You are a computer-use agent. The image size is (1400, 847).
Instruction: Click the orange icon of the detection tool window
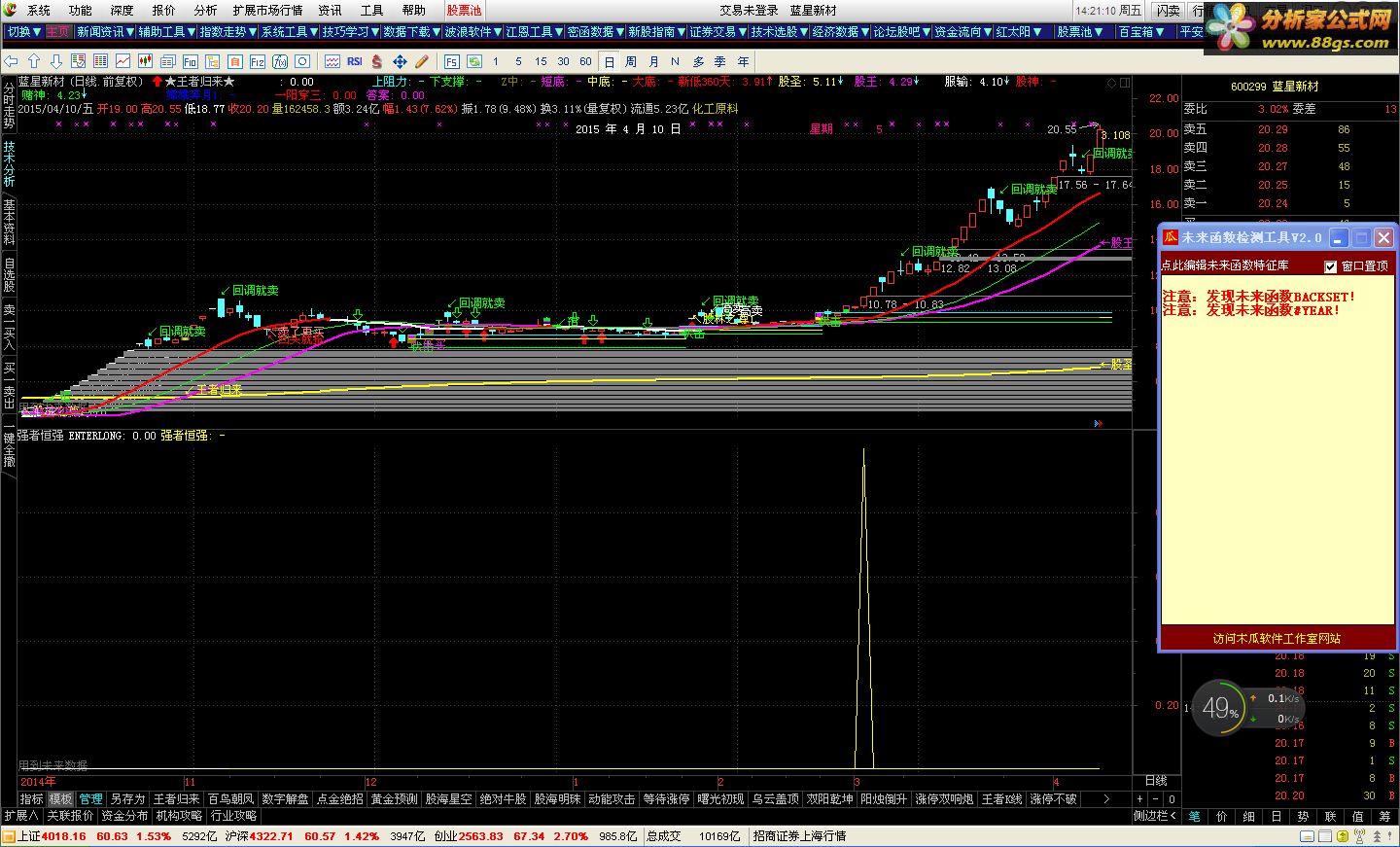pos(1171,237)
